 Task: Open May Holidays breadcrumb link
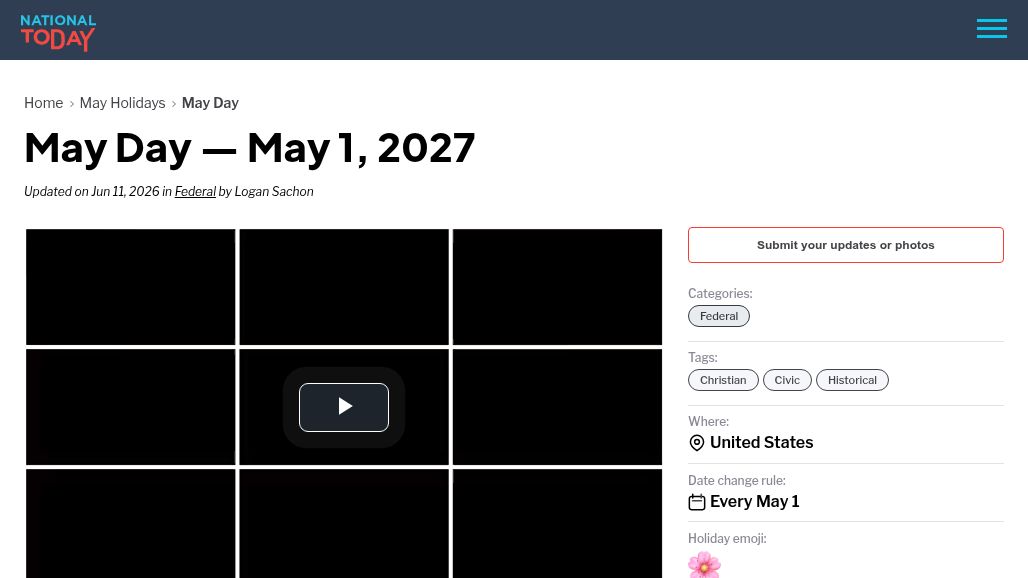click(123, 103)
